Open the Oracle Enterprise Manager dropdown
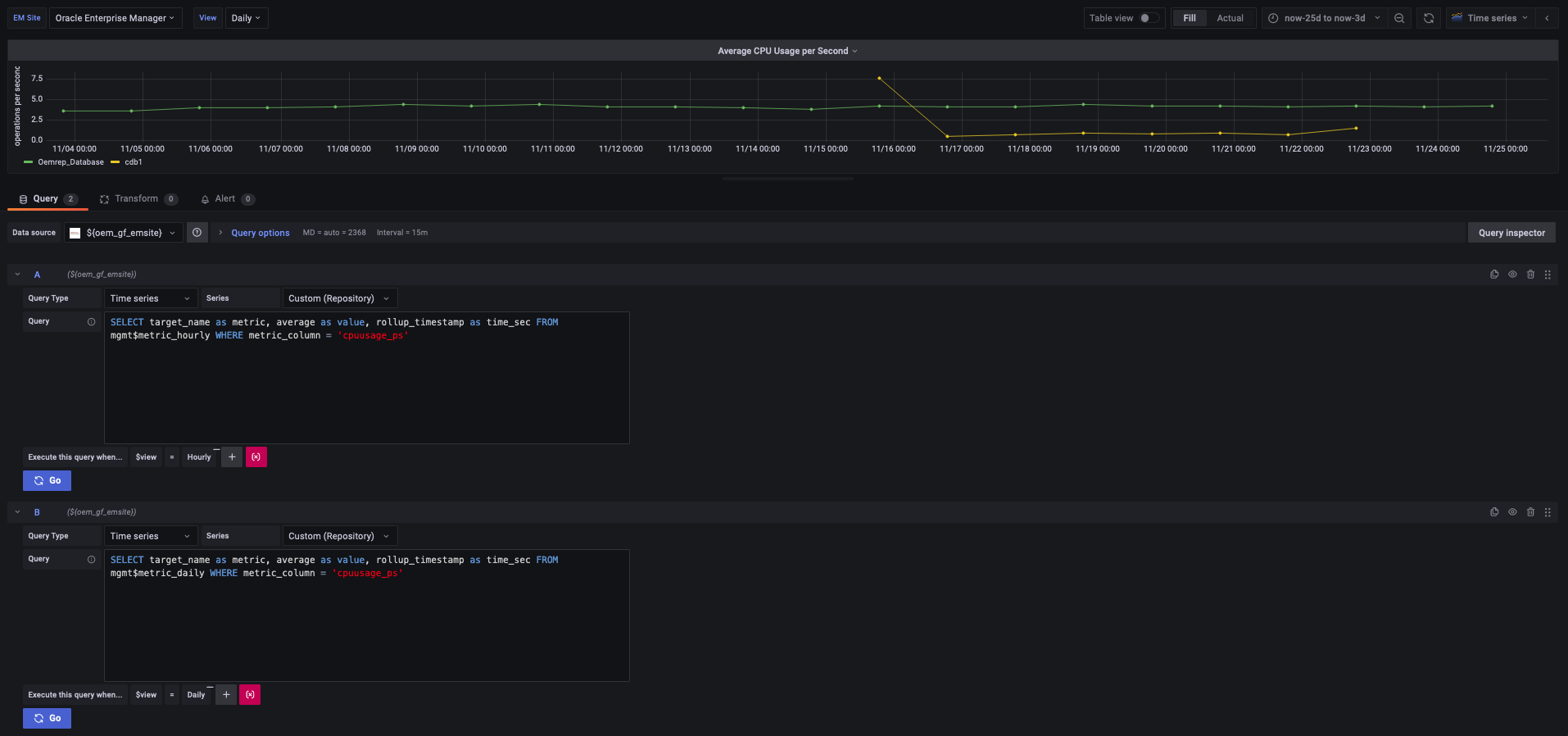The width and height of the screenshot is (1568, 736). (x=116, y=18)
